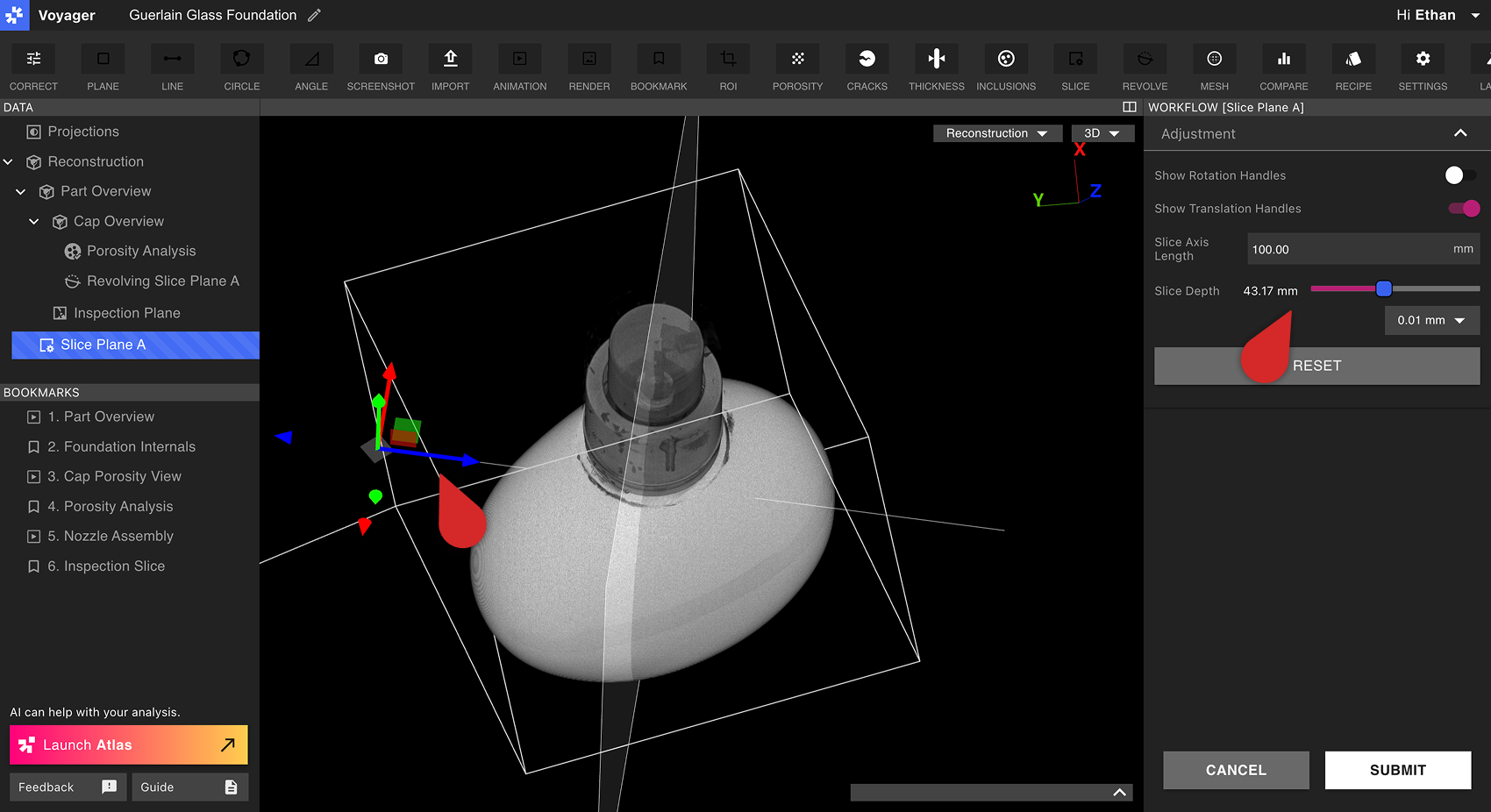Edit project name with pencil icon
The width and height of the screenshot is (1491, 812).
pos(314,15)
